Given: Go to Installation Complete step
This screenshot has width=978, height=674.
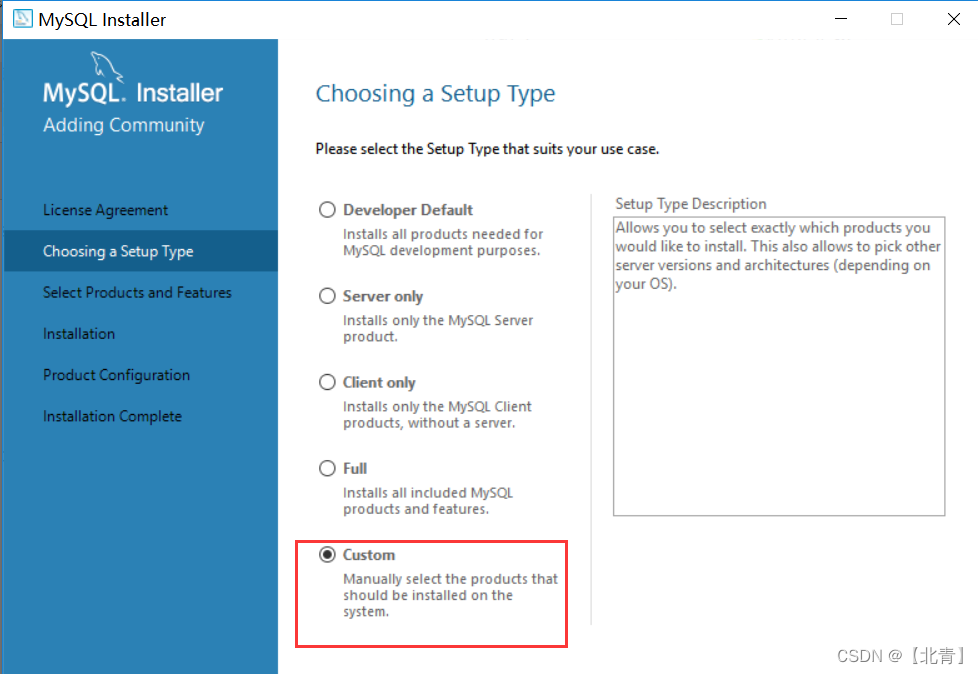Looking at the screenshot, I should point(112,416).
